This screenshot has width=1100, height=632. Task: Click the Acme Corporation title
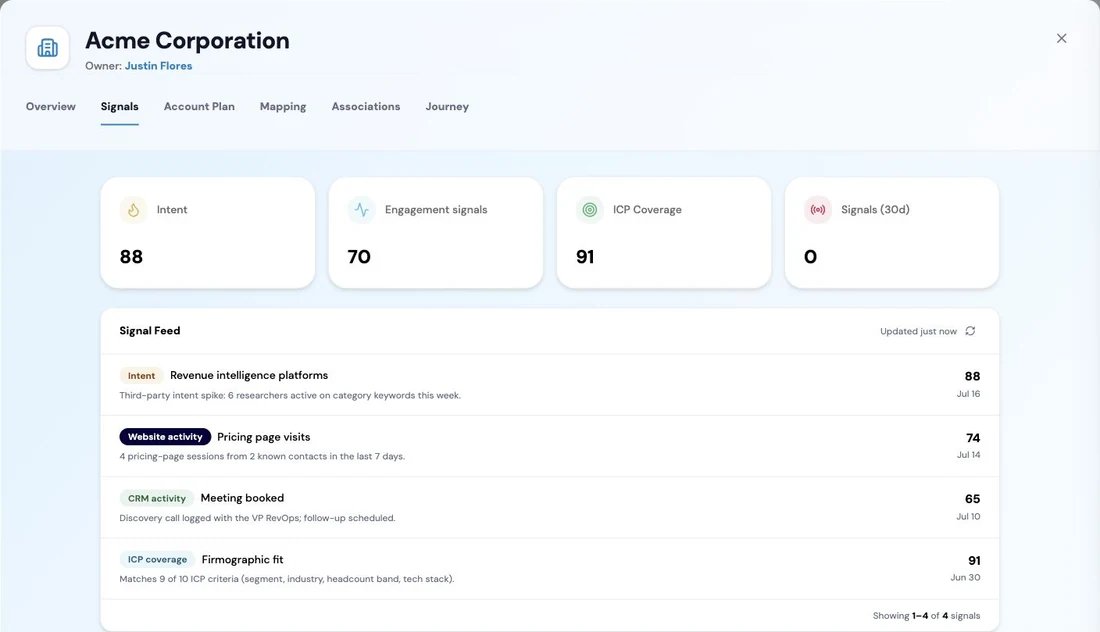[187, 41]
